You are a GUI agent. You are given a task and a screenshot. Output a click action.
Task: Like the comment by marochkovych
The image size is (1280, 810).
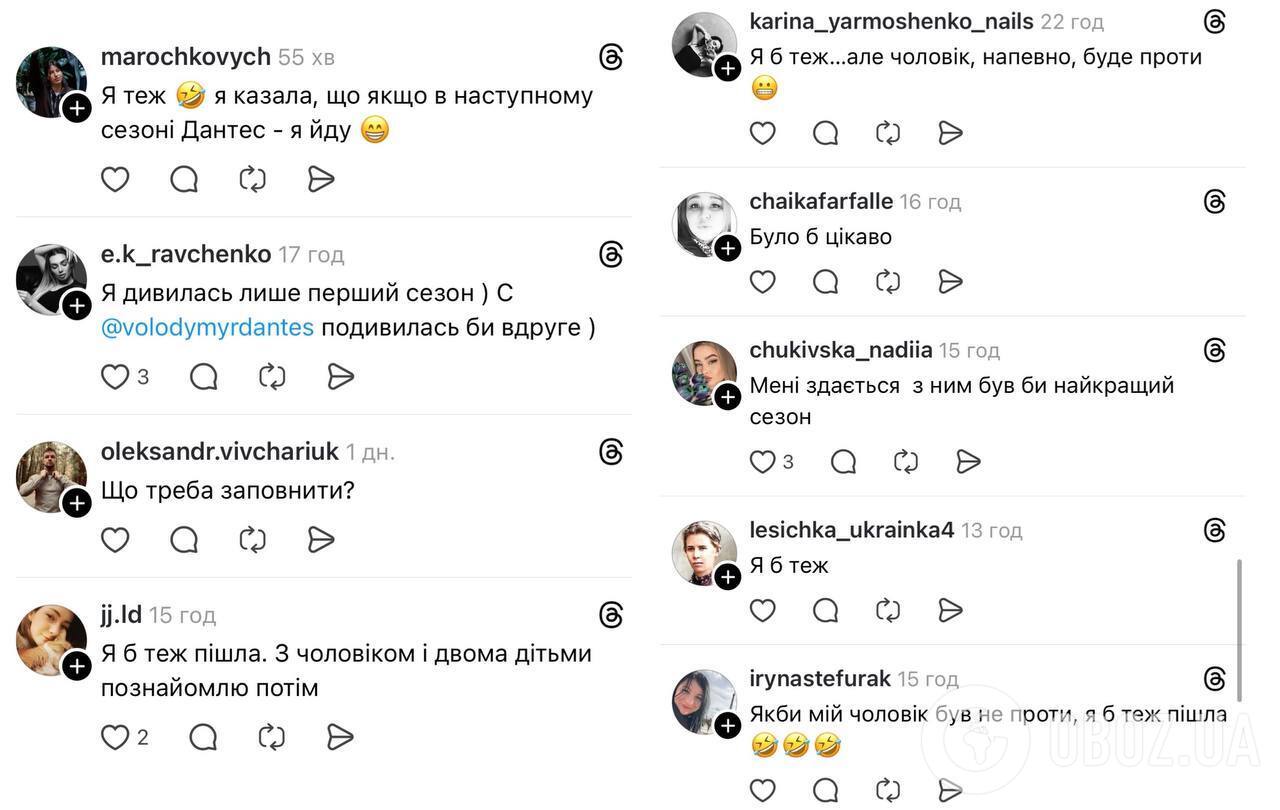114,178
